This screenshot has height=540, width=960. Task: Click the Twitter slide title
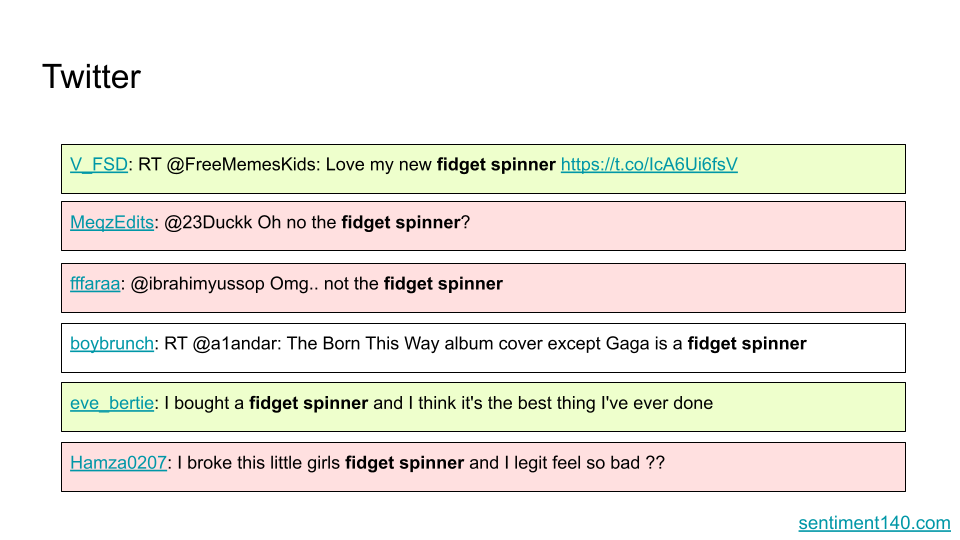91,77
